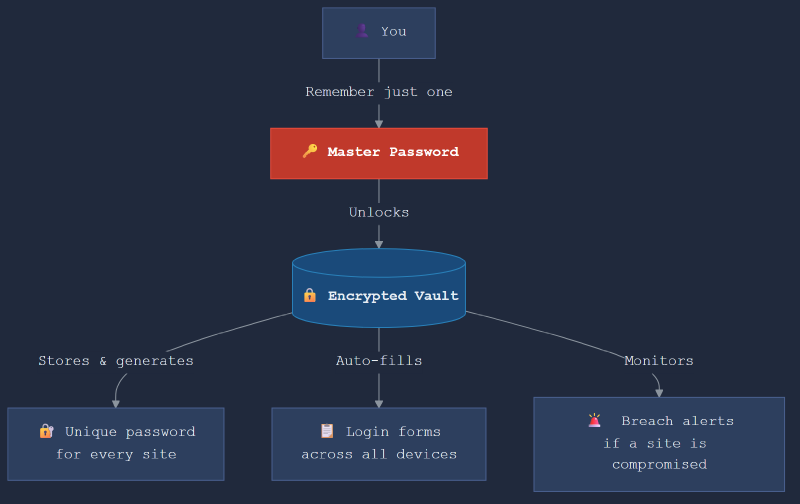Click the key icon in Master Password
The height and width of the screenshot is (504, 800).
pos(310,151)
